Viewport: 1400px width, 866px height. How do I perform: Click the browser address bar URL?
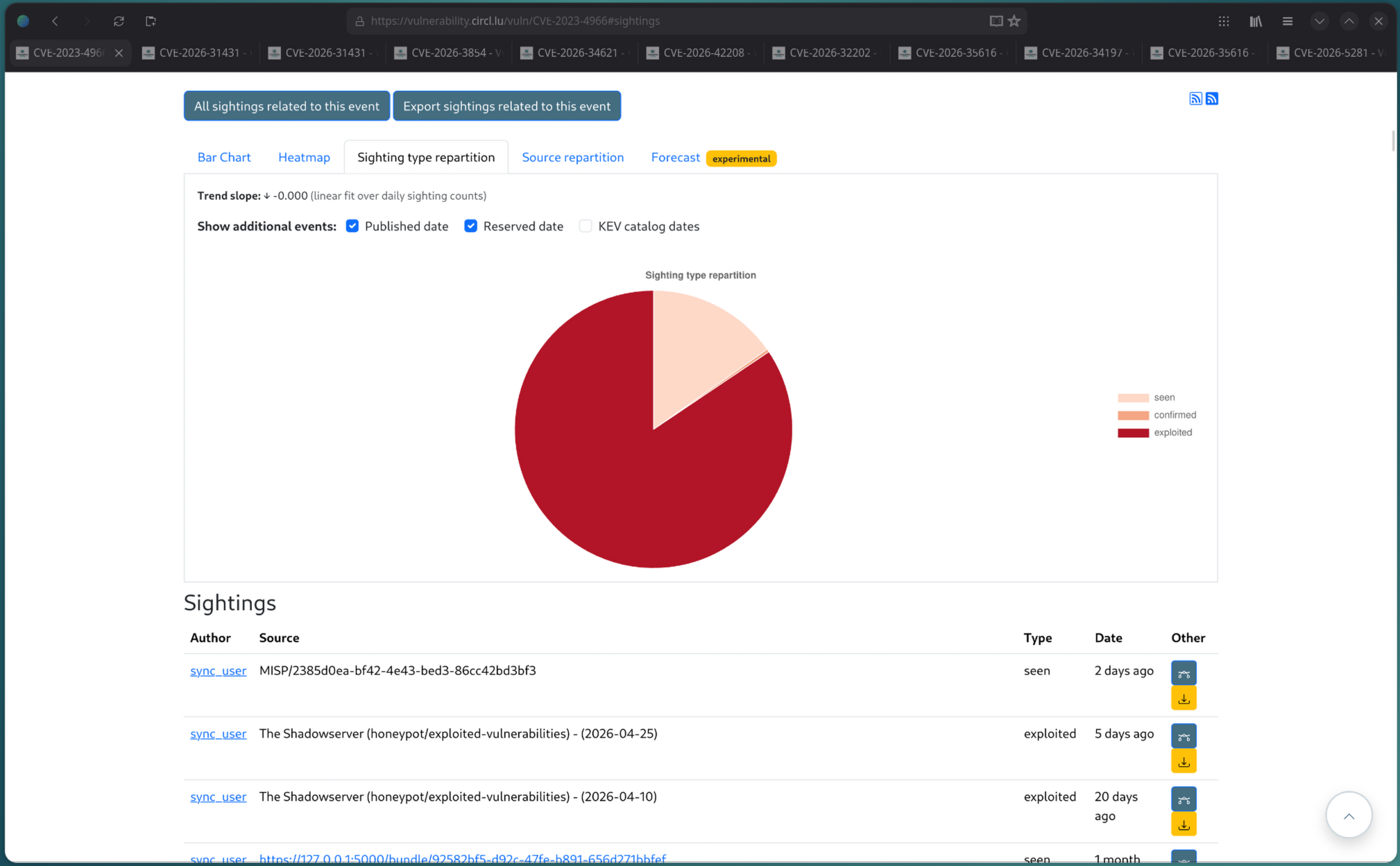[515, 21]
